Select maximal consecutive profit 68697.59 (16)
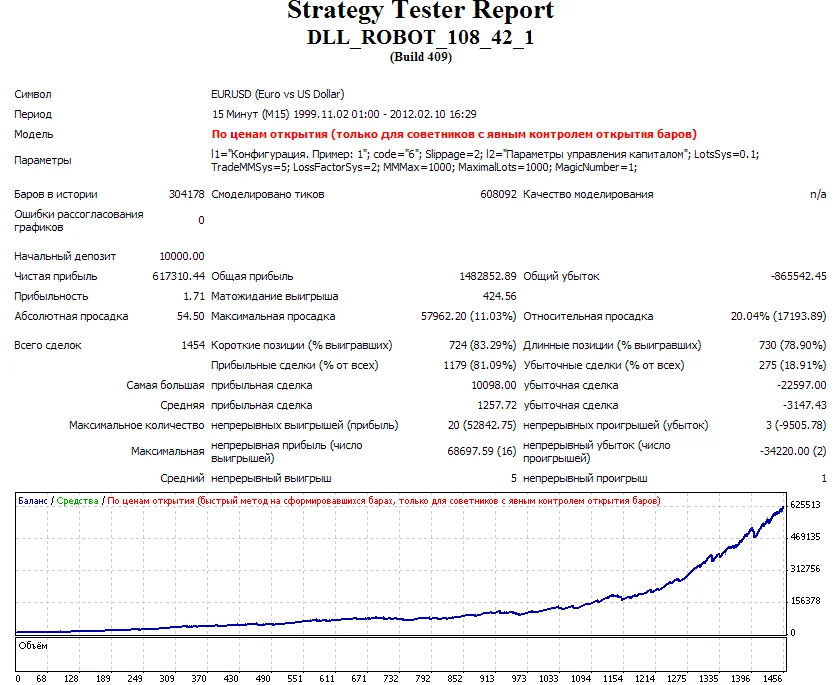834x685 pixels. (x=482, y=452)
